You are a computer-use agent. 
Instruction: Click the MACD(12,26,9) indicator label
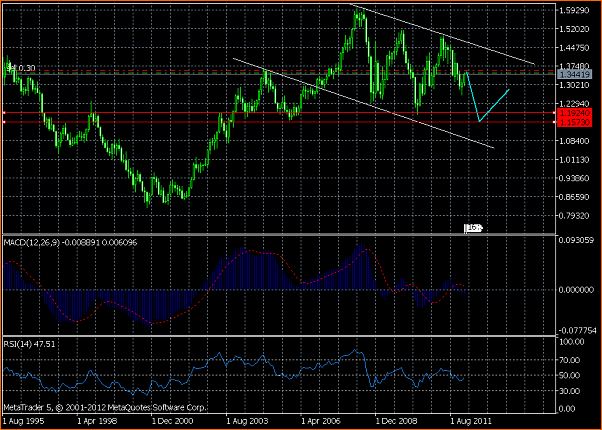(x=70, y=243)
